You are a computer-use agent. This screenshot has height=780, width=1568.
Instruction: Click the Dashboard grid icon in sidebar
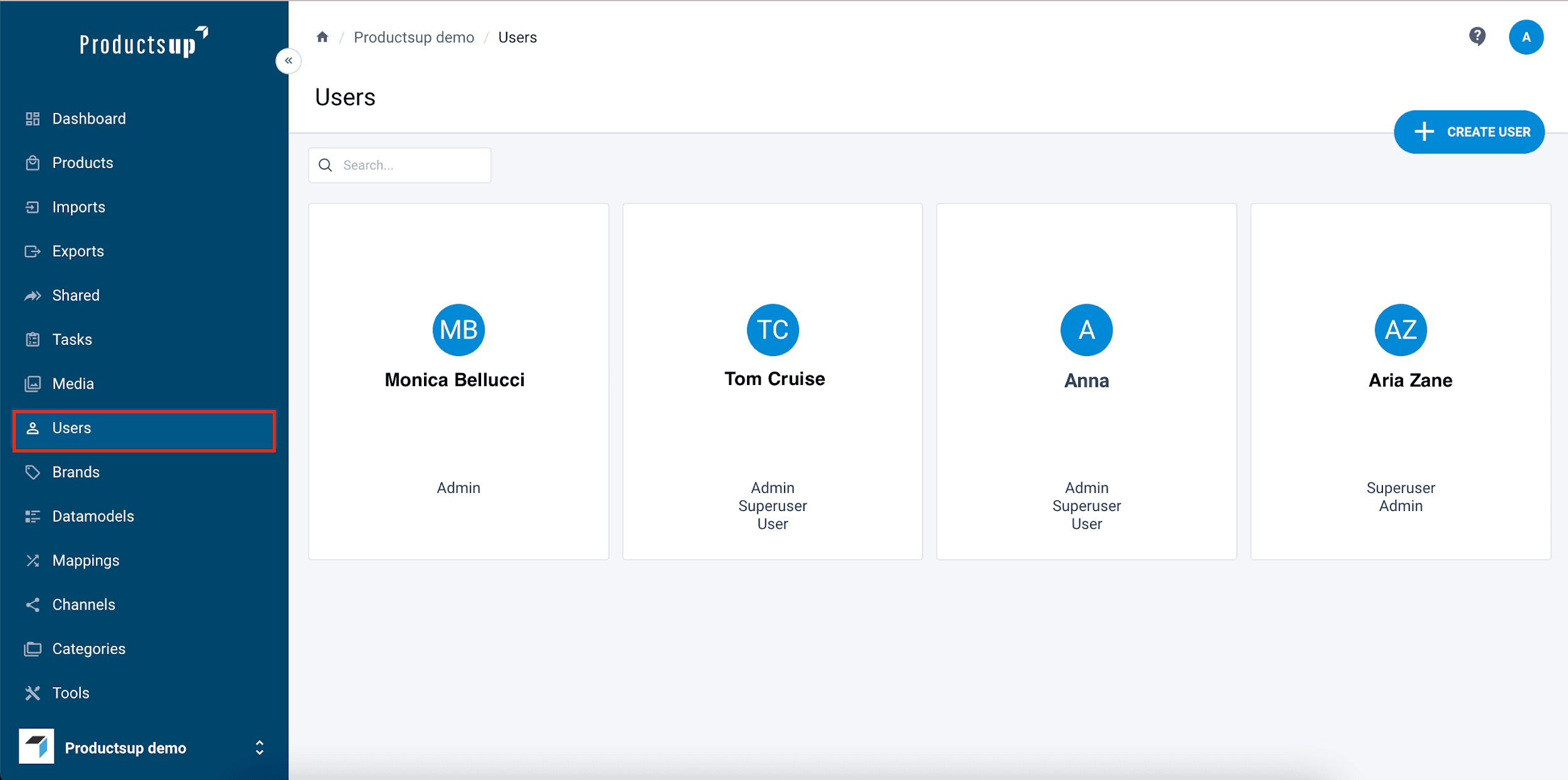coord(33,119)
